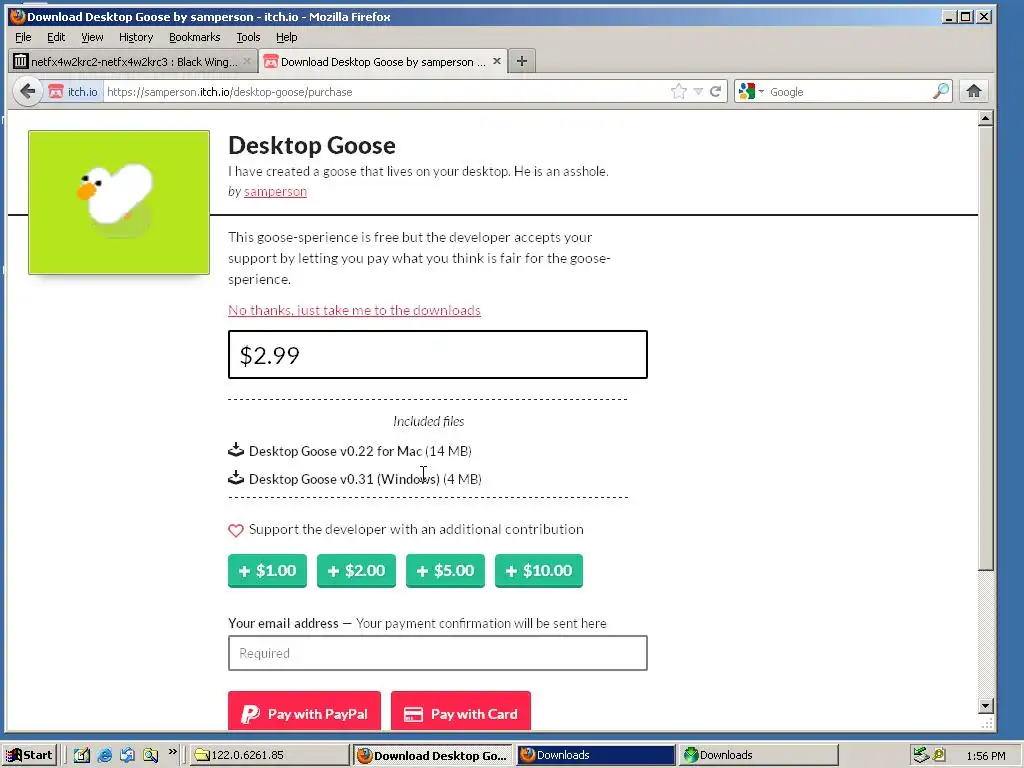This screenshot has height=768, width=1024.
Task: Open the Bookmarks menu
Action: [x=195, y=37]
